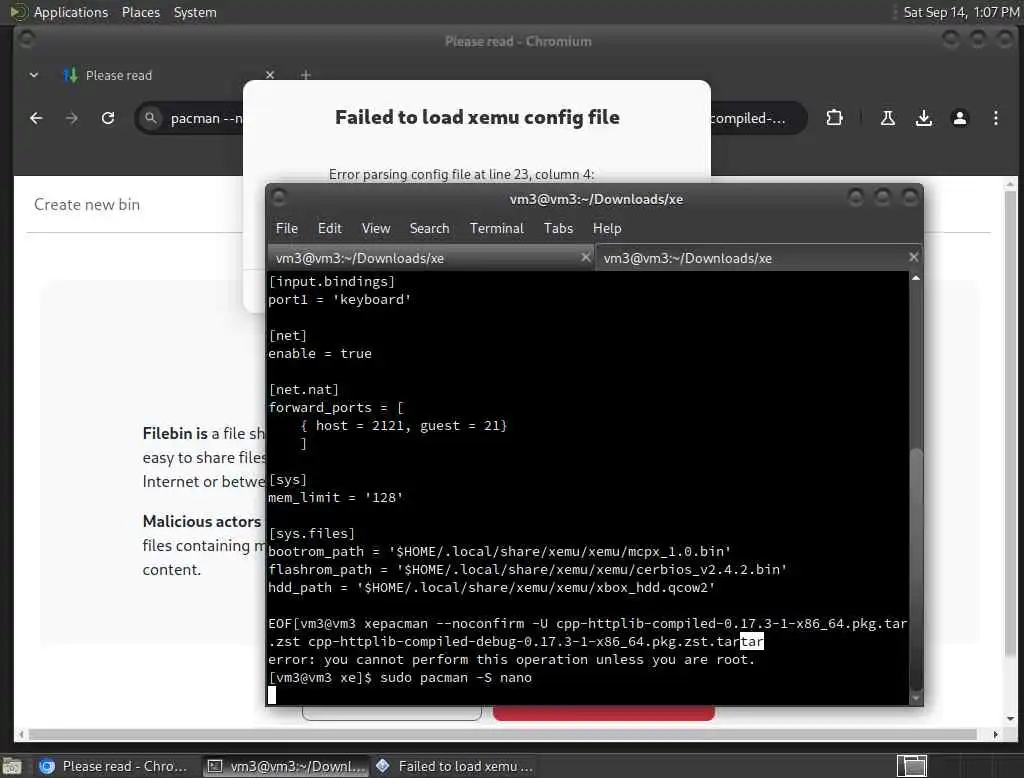Open the Chromium three-dot menu
The width and height of the screenshot is (1024, 778).
click(x=995, y=118)
